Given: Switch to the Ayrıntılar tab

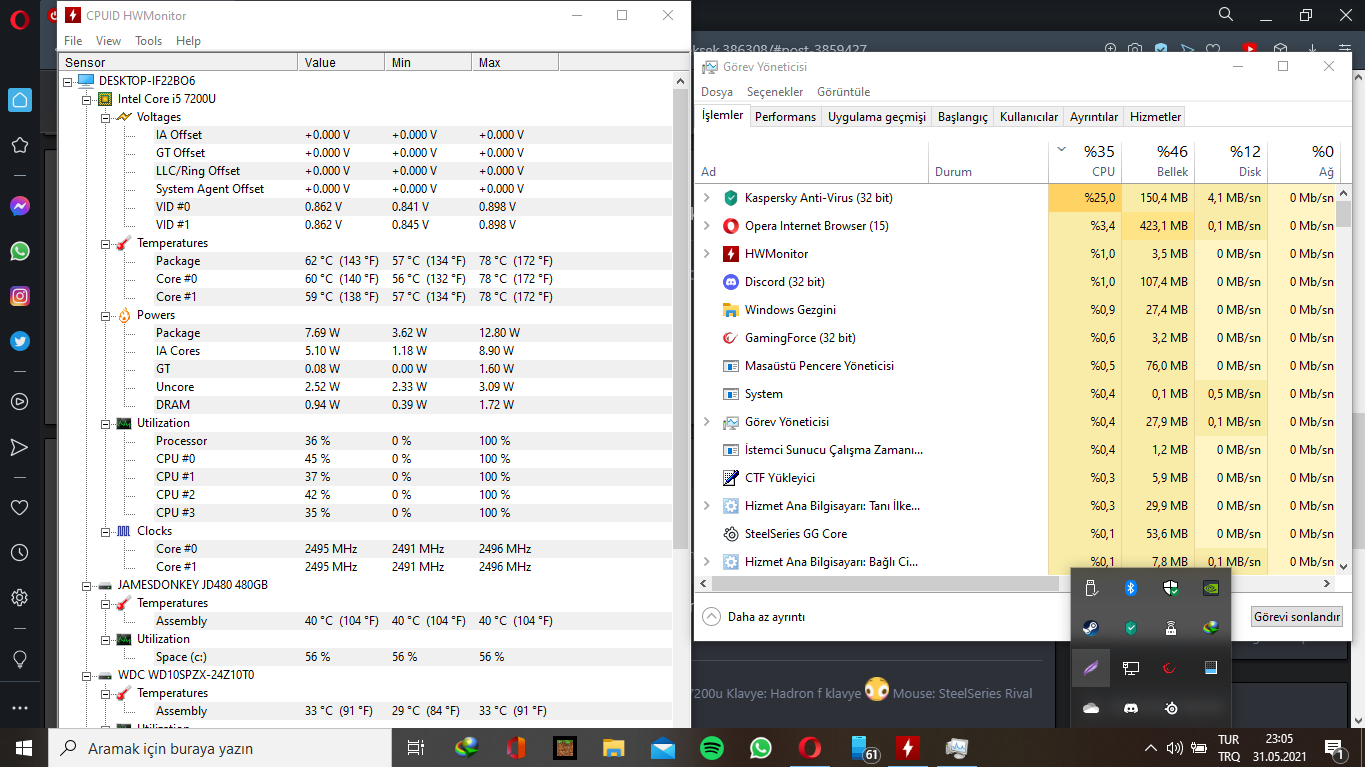Looking at the screenshot, I should click(x=1094, y=117).
